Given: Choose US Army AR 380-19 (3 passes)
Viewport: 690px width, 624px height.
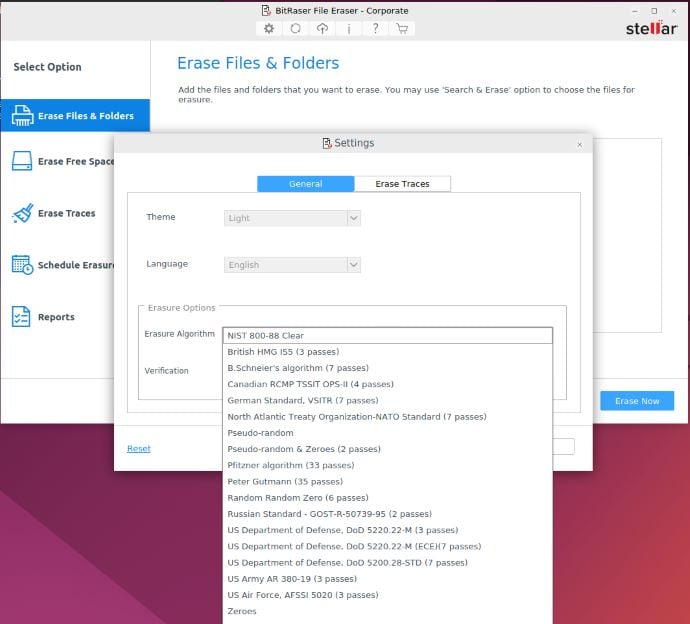Looking at the screenshot, I should tap(387, 579).
